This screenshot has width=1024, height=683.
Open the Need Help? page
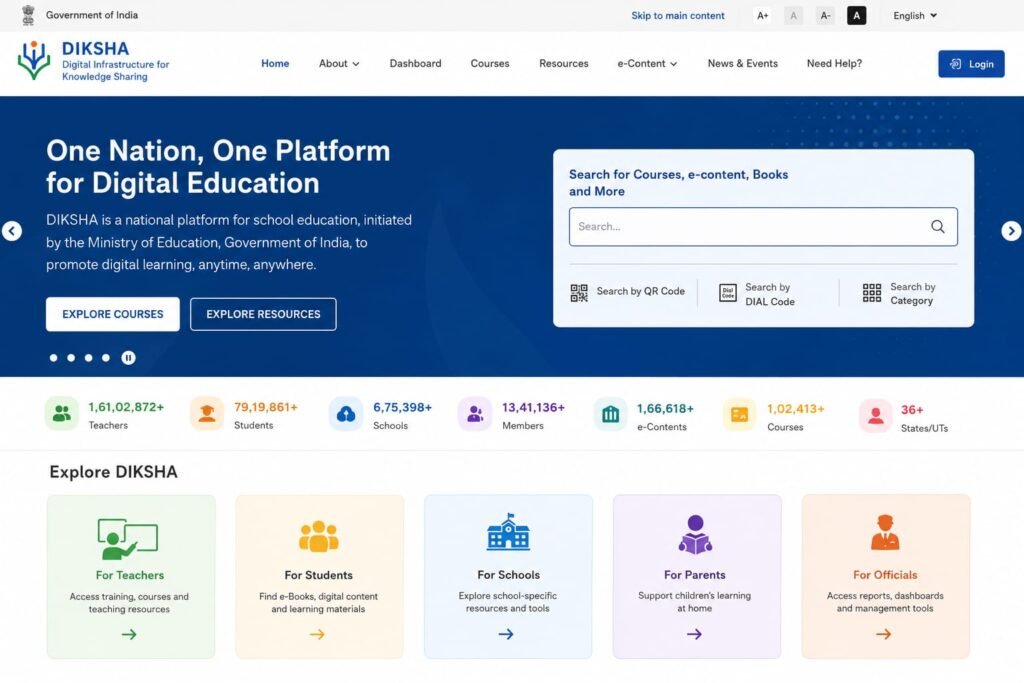834,63
